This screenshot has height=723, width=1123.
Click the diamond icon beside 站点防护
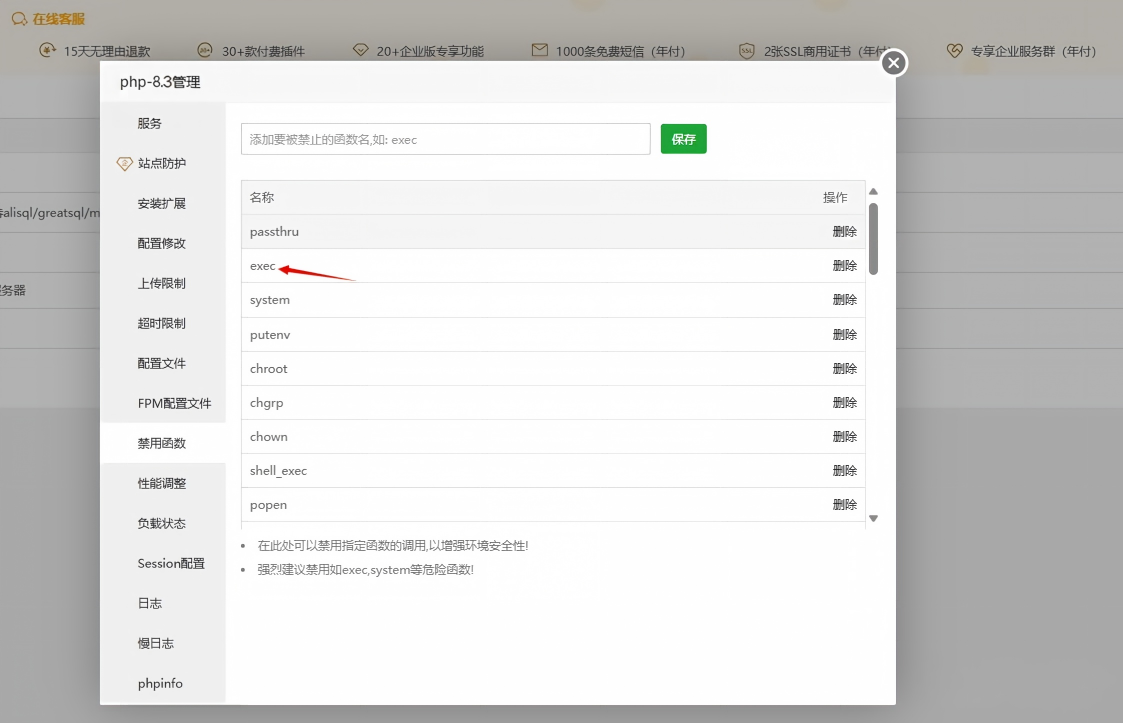(125, 163)
